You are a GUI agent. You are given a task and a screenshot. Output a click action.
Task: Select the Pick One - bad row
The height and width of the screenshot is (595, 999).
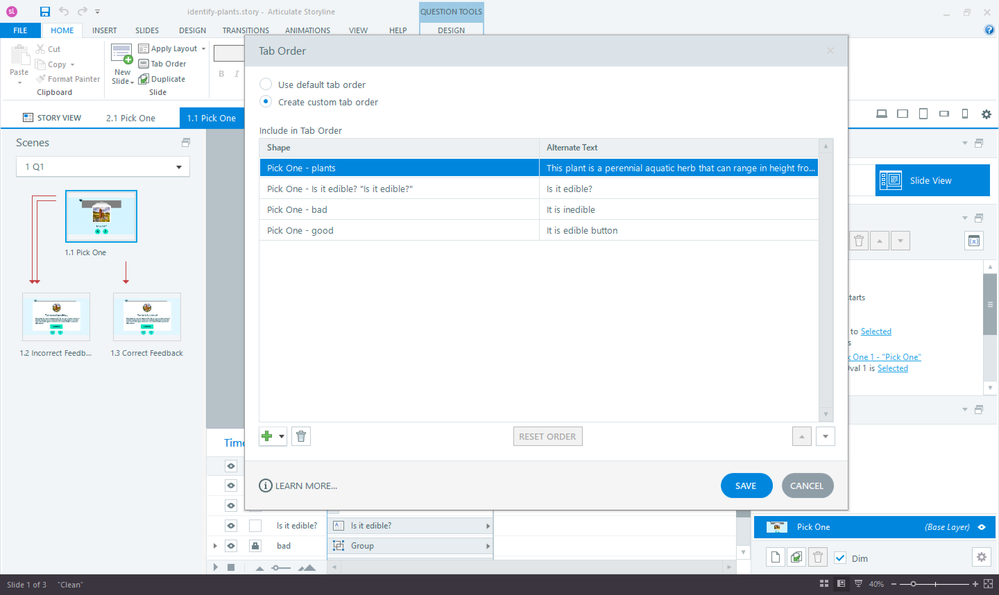click(x=400, y=209)
